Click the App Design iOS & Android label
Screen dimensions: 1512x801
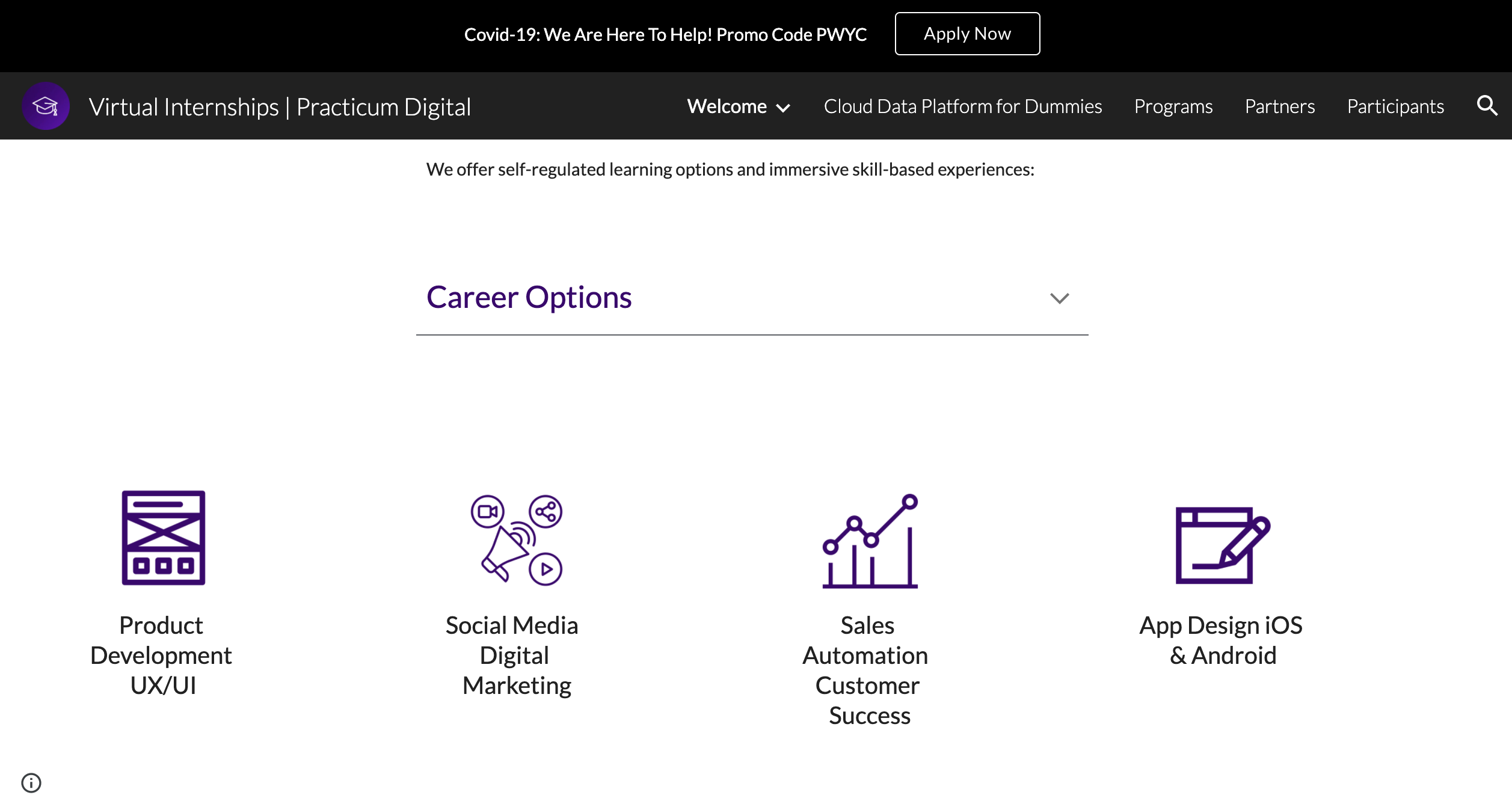tap(1221, 640)
